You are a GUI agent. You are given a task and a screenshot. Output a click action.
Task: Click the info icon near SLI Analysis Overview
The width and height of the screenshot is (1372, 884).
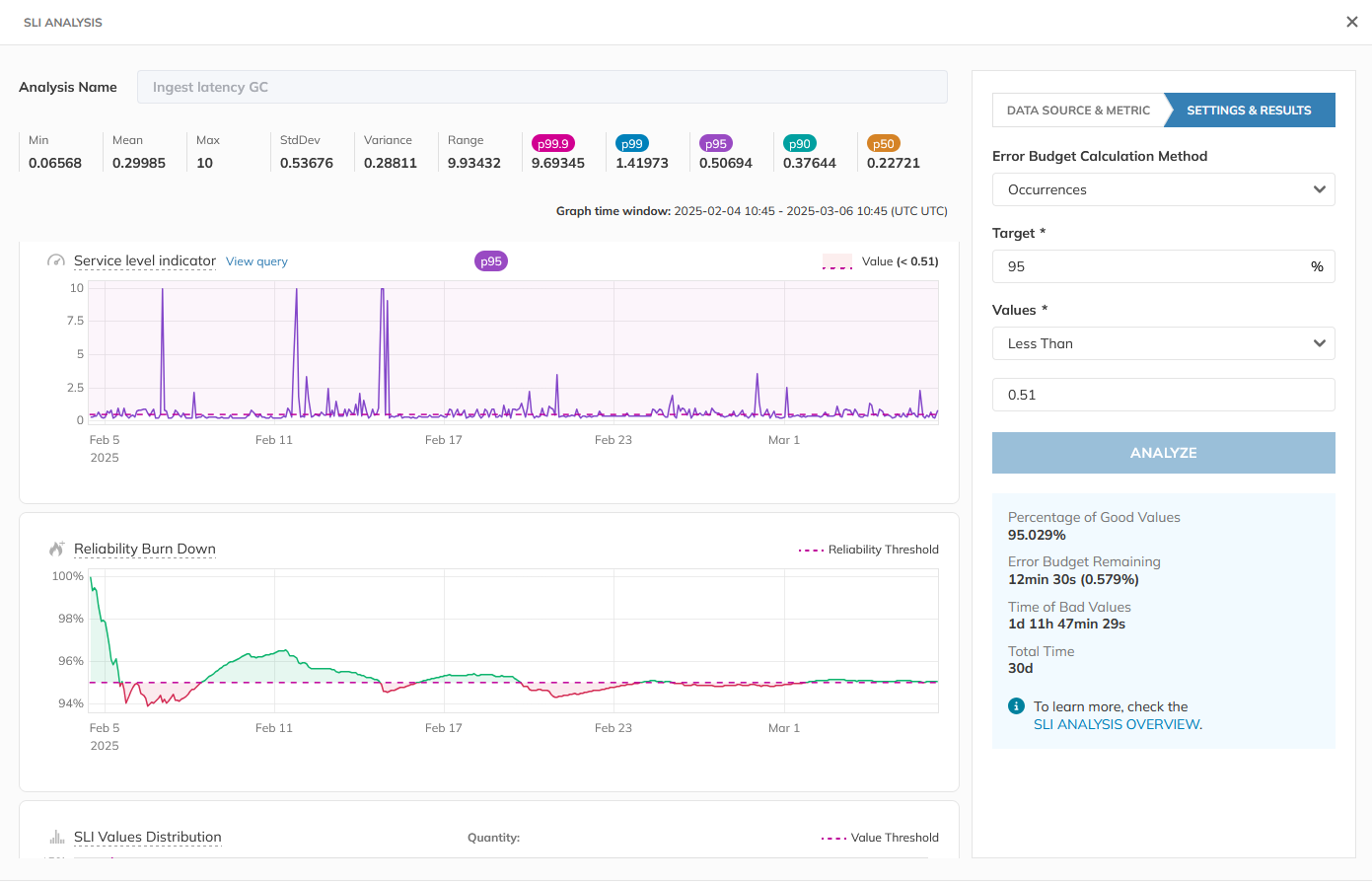point(1016,706)
